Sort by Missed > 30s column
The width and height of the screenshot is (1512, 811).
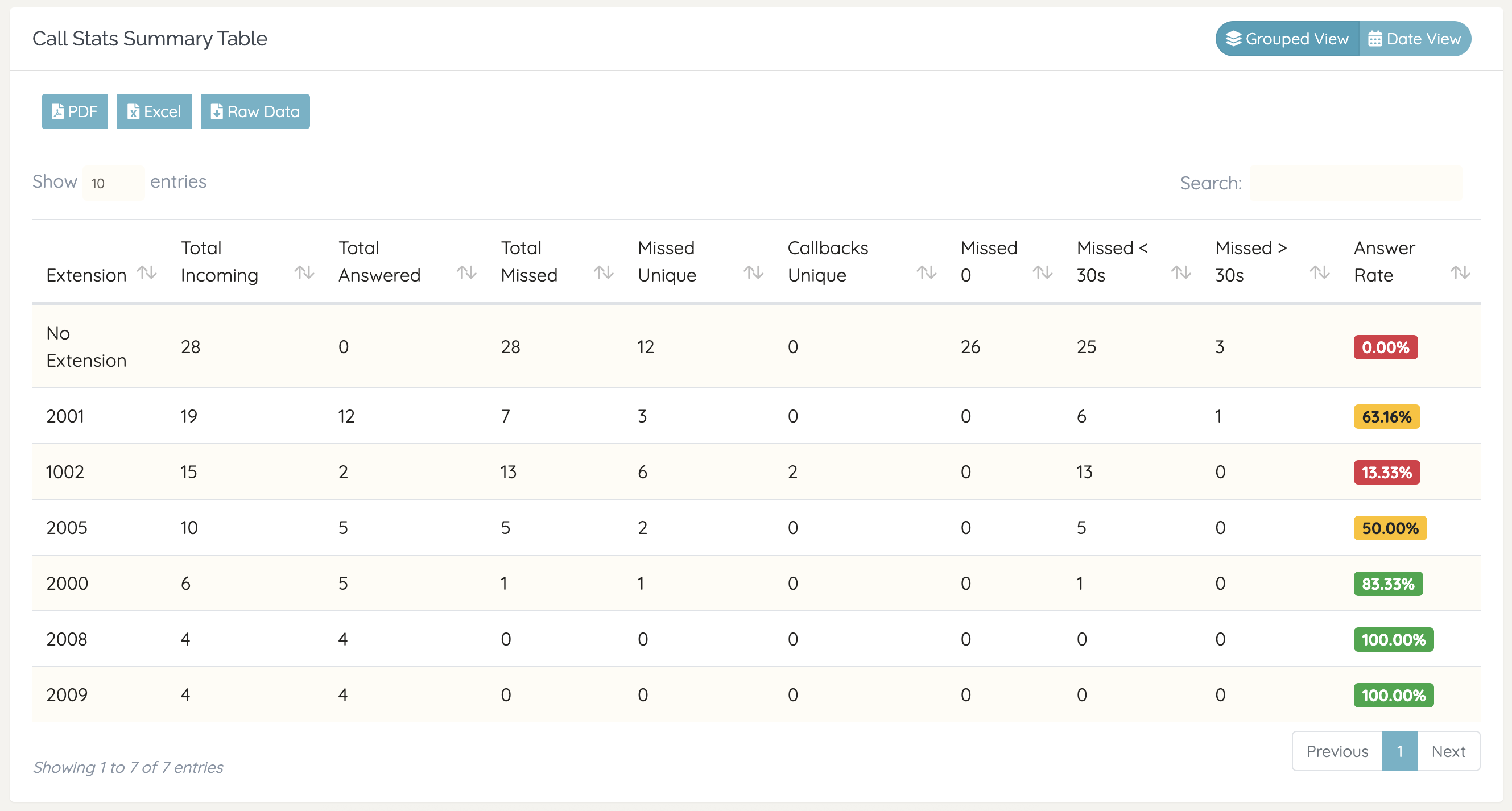point(1320,272)
